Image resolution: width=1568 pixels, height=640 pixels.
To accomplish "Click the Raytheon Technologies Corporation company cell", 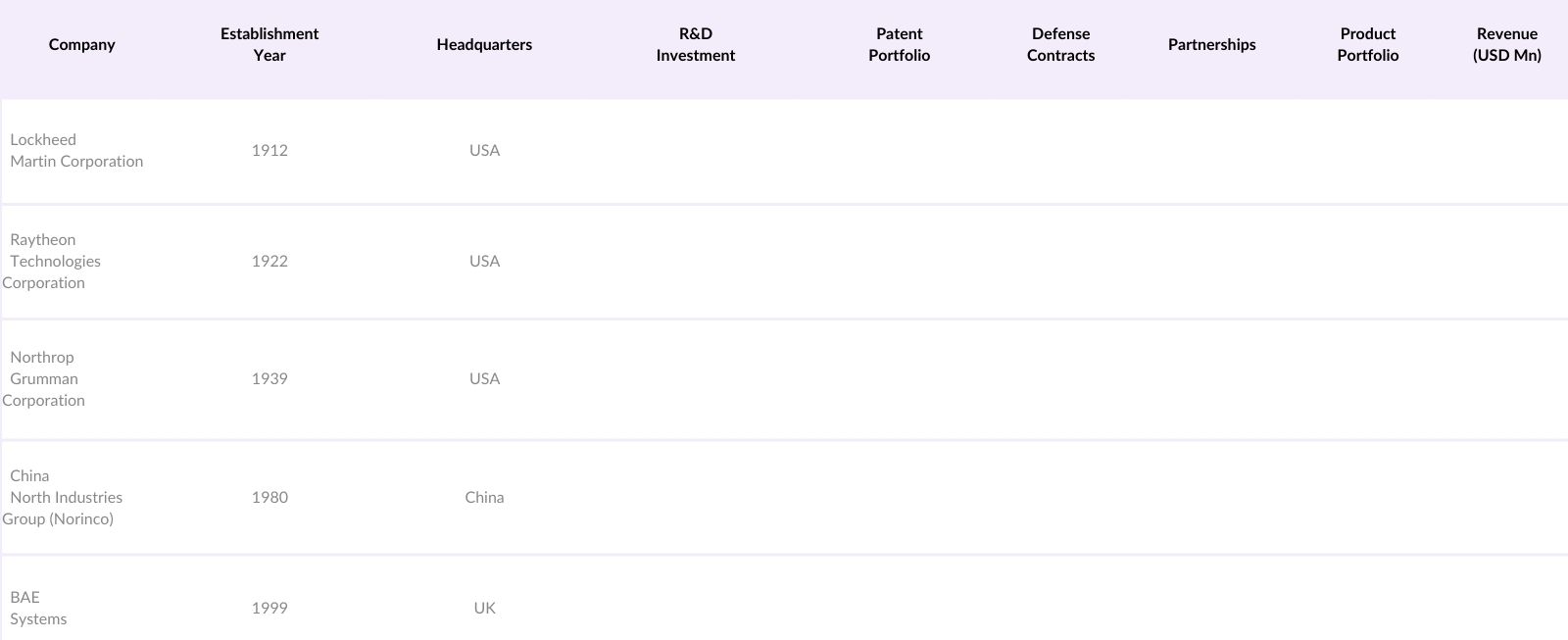I will [55, 262].
